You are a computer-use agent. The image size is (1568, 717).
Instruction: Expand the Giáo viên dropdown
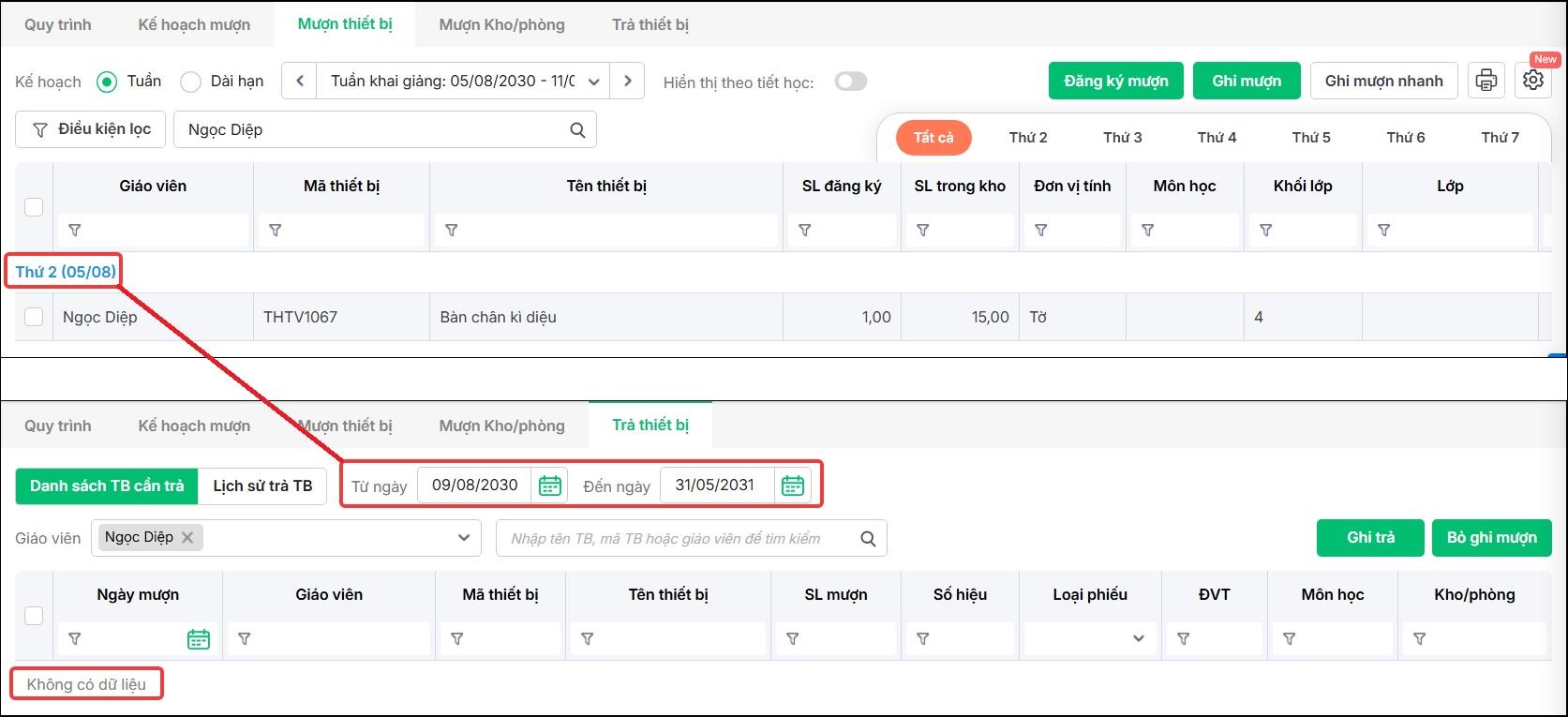463,538
